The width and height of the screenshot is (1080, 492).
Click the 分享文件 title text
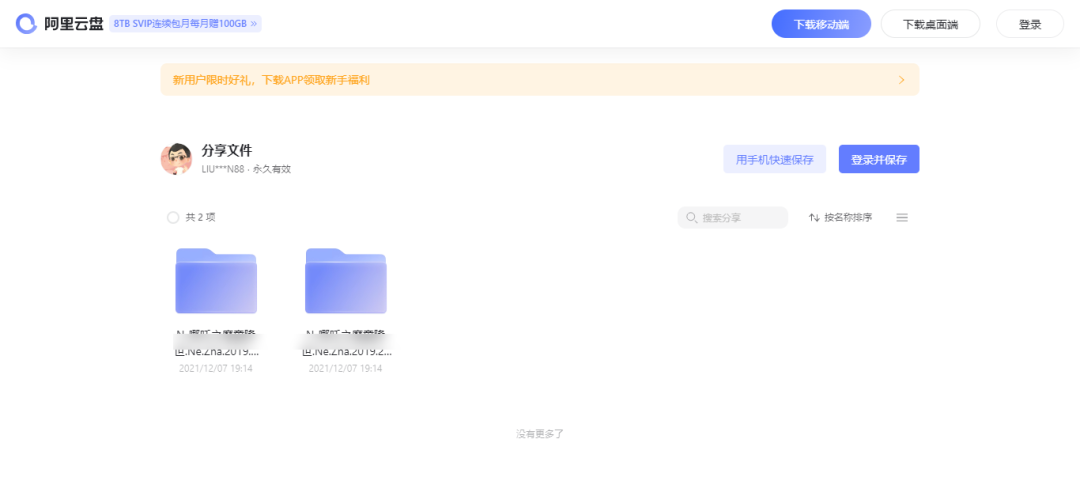(x=227, y=151)
